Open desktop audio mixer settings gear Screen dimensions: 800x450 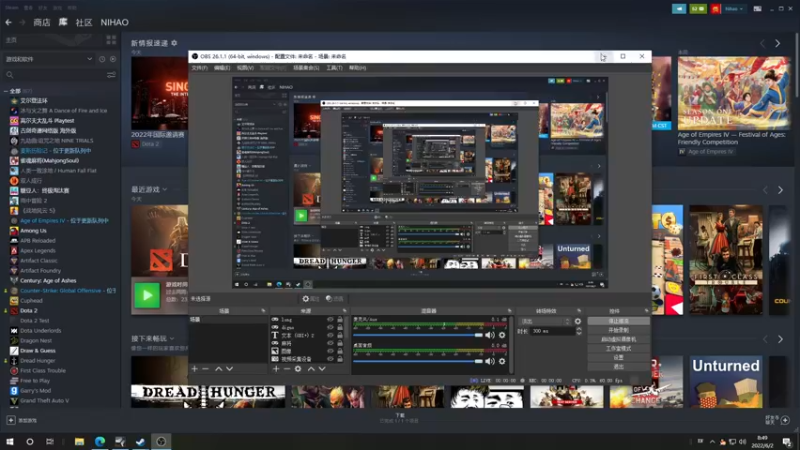pos(502,361)
